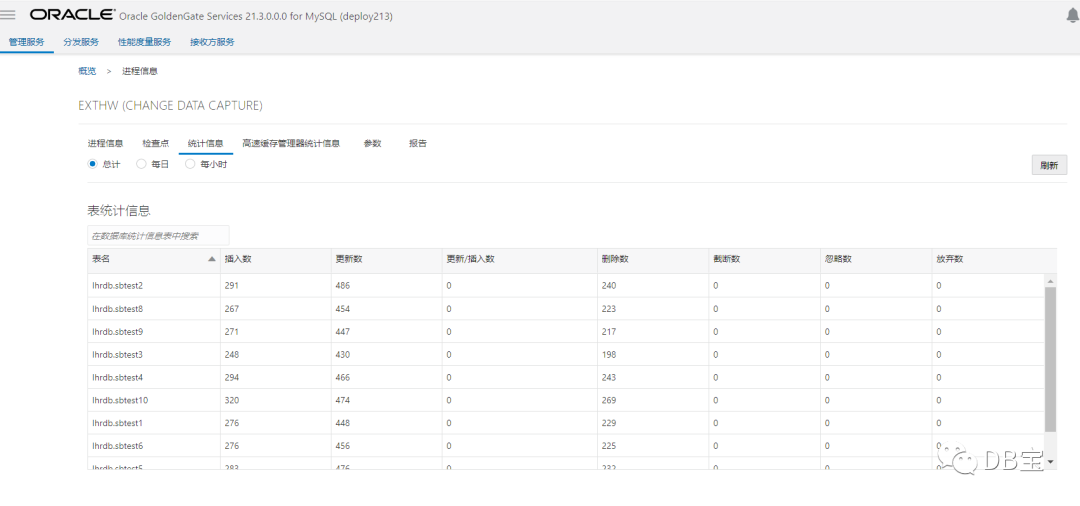1080x506 pixels.
Task: Click delete count 225 for sbtest6
Action: pos(609,446)
